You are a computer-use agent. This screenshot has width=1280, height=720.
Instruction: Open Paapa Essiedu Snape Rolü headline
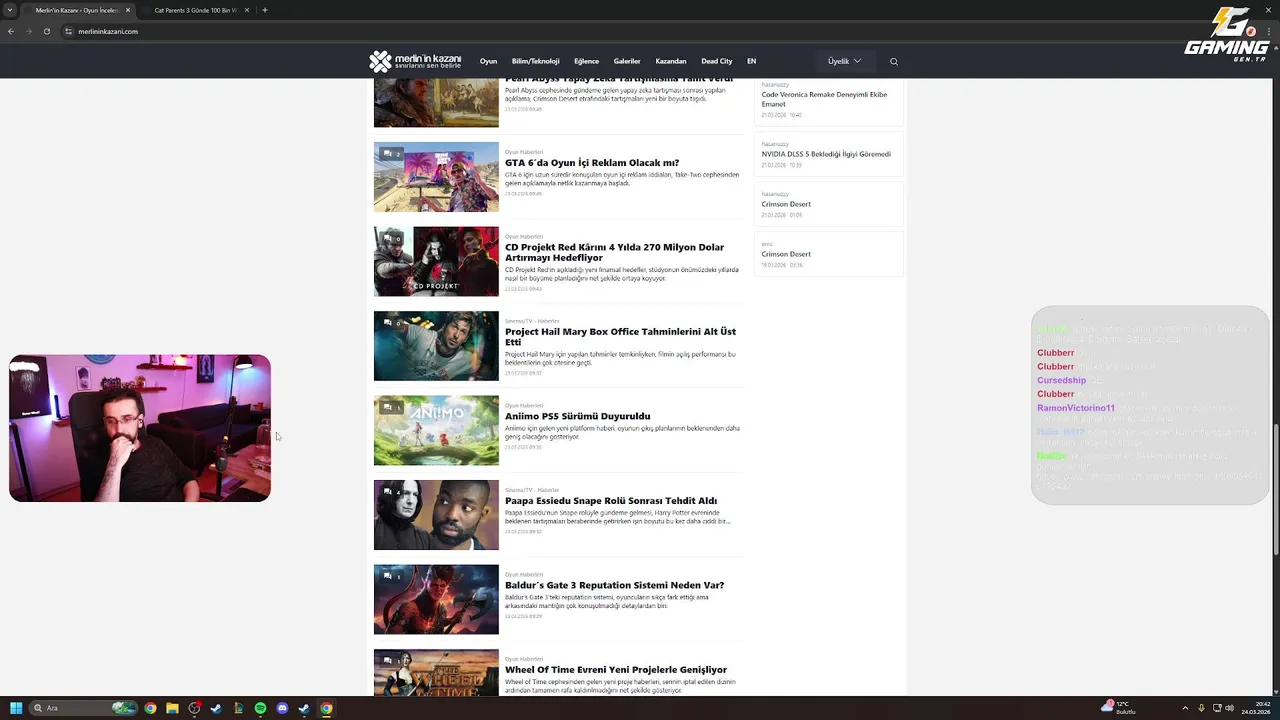[x=611, y=501]
